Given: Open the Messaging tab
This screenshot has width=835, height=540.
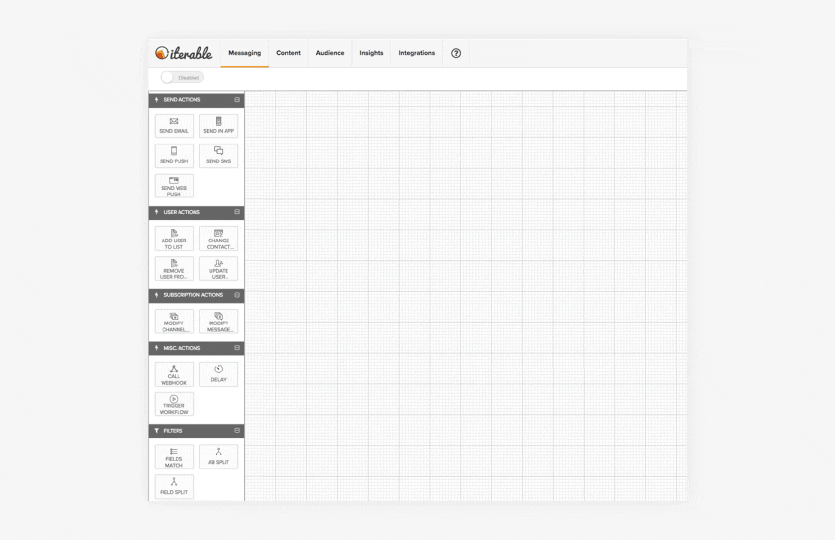Looking at the screenshot, I should [x=244, y=53].
